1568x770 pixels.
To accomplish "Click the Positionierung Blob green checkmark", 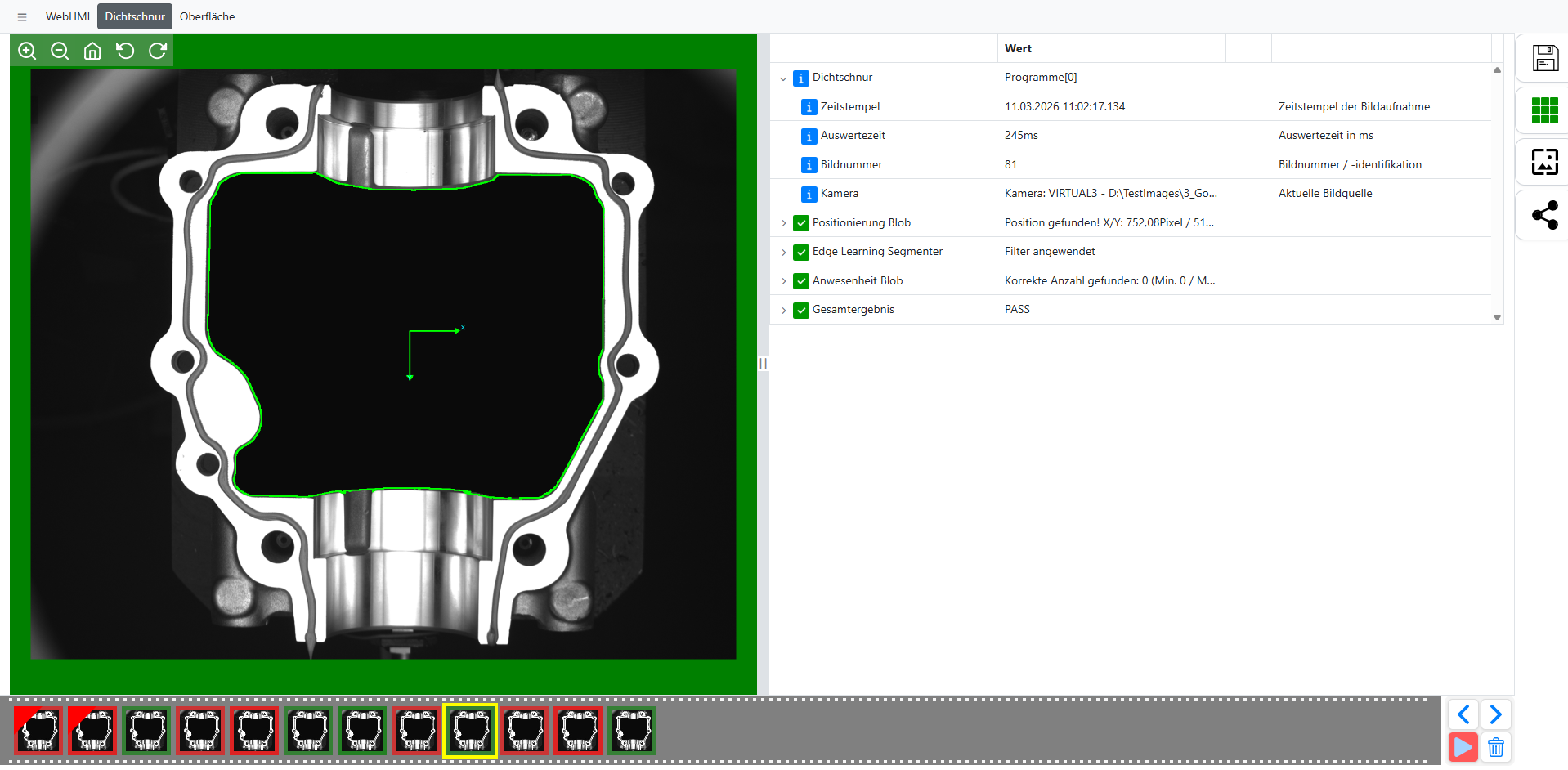I will (x=801, y=223).
